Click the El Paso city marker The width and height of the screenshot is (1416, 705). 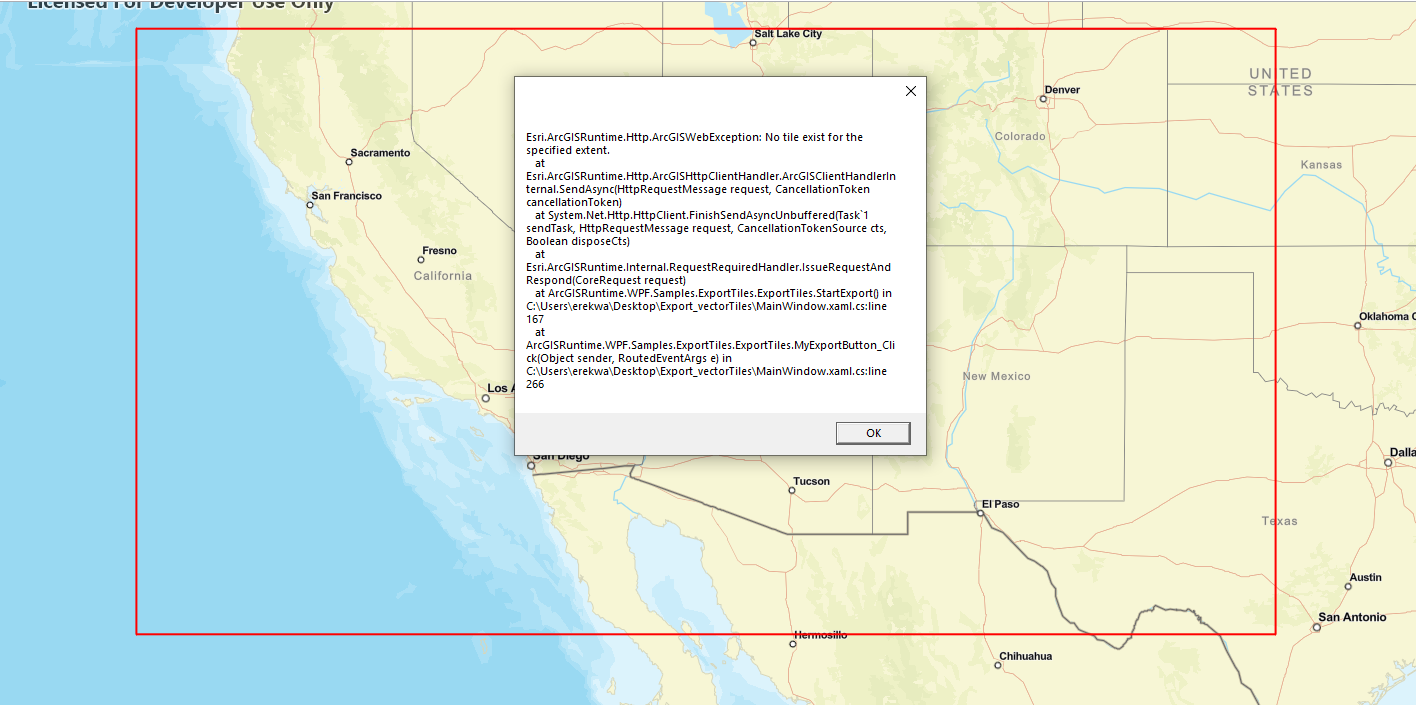(x=978, y=511)
